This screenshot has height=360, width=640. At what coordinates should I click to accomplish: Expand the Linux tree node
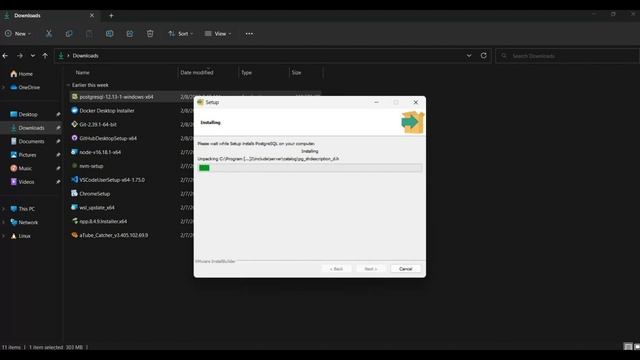click(4, 236)
